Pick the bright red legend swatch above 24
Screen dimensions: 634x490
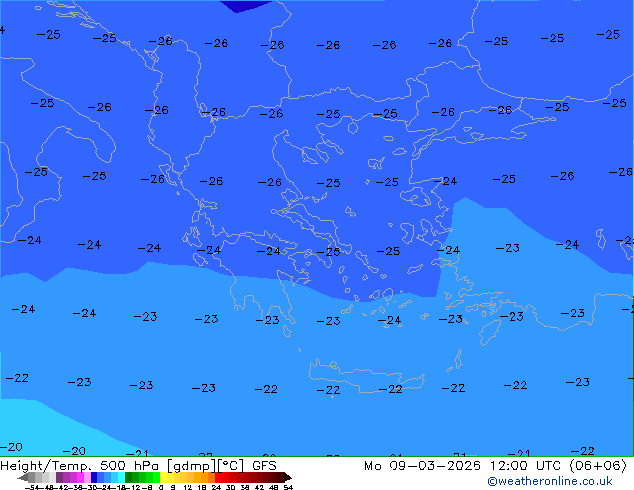pyautogui.click(x=218, y=477)
